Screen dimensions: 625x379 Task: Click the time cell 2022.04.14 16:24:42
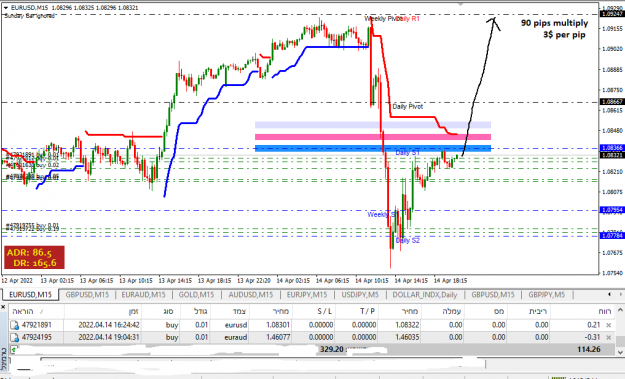(109, 325)
